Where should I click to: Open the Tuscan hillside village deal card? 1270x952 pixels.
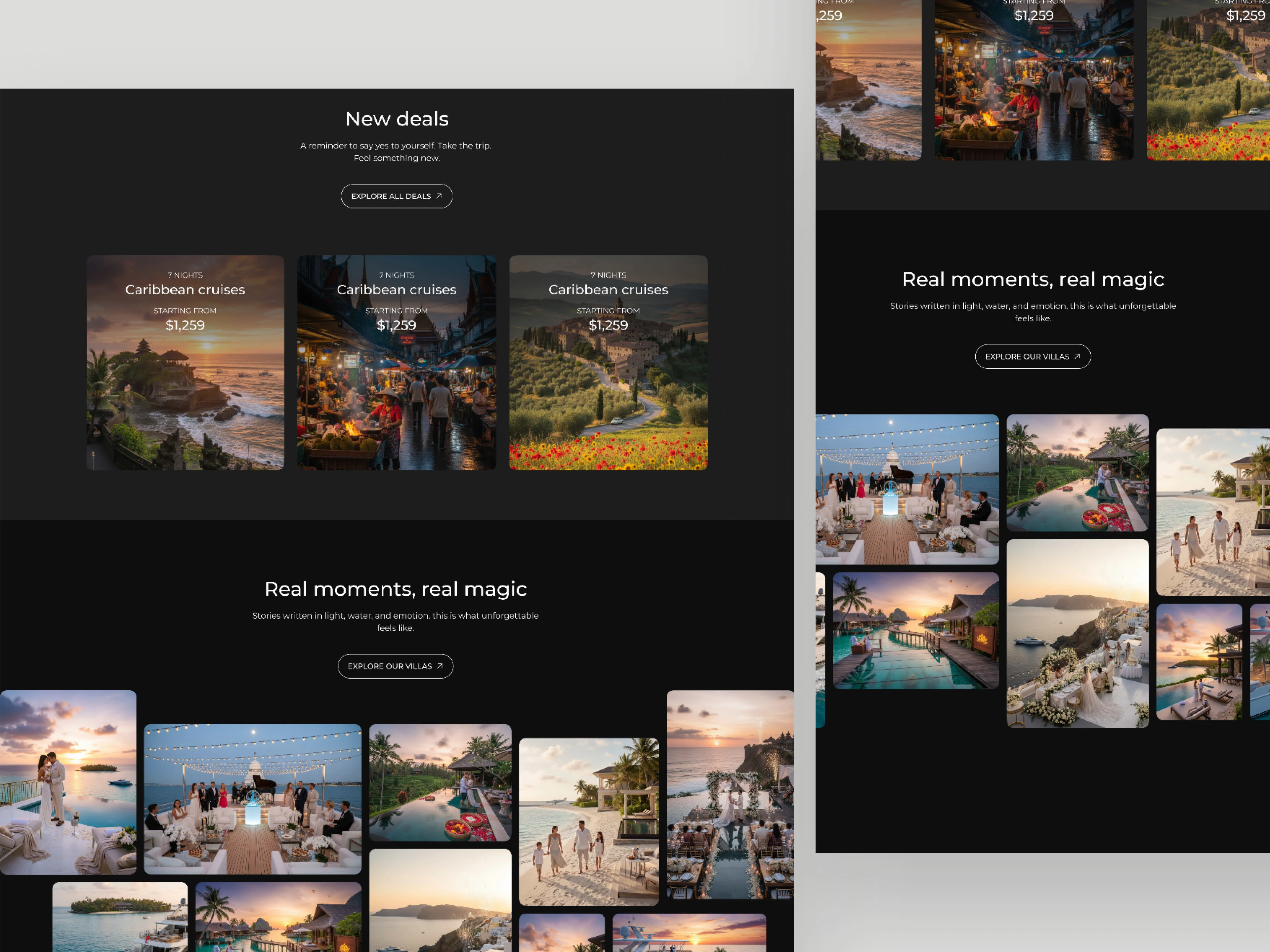tap(608, 390)
